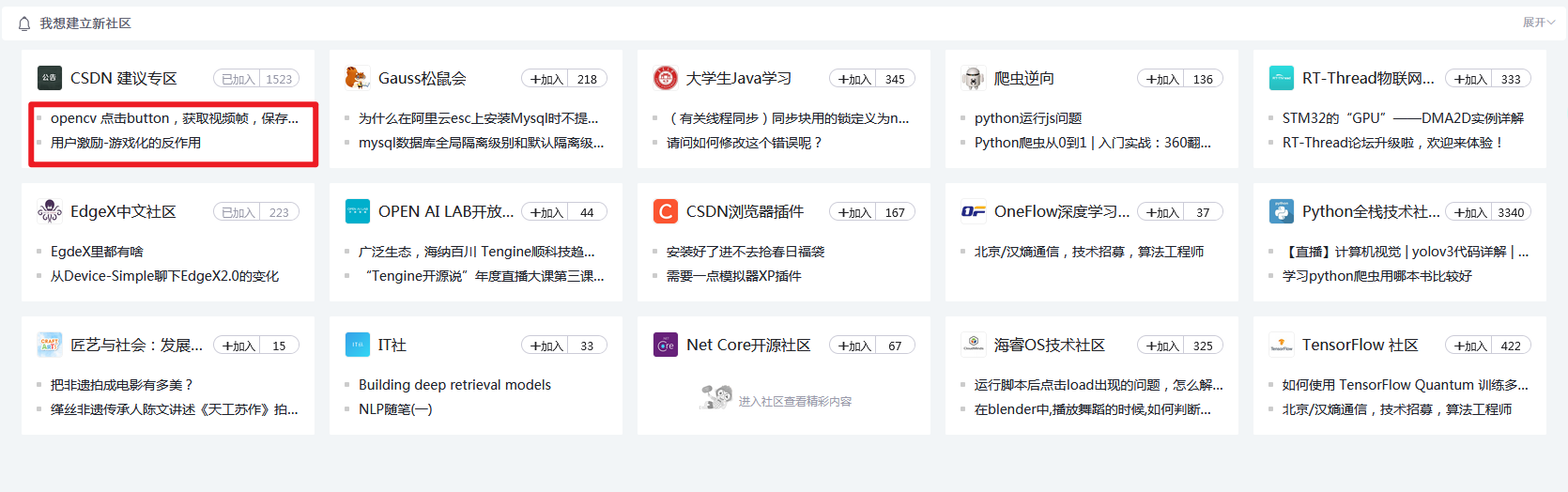
Task: Open post Building deep retrieval models
Action: [455, 385]
